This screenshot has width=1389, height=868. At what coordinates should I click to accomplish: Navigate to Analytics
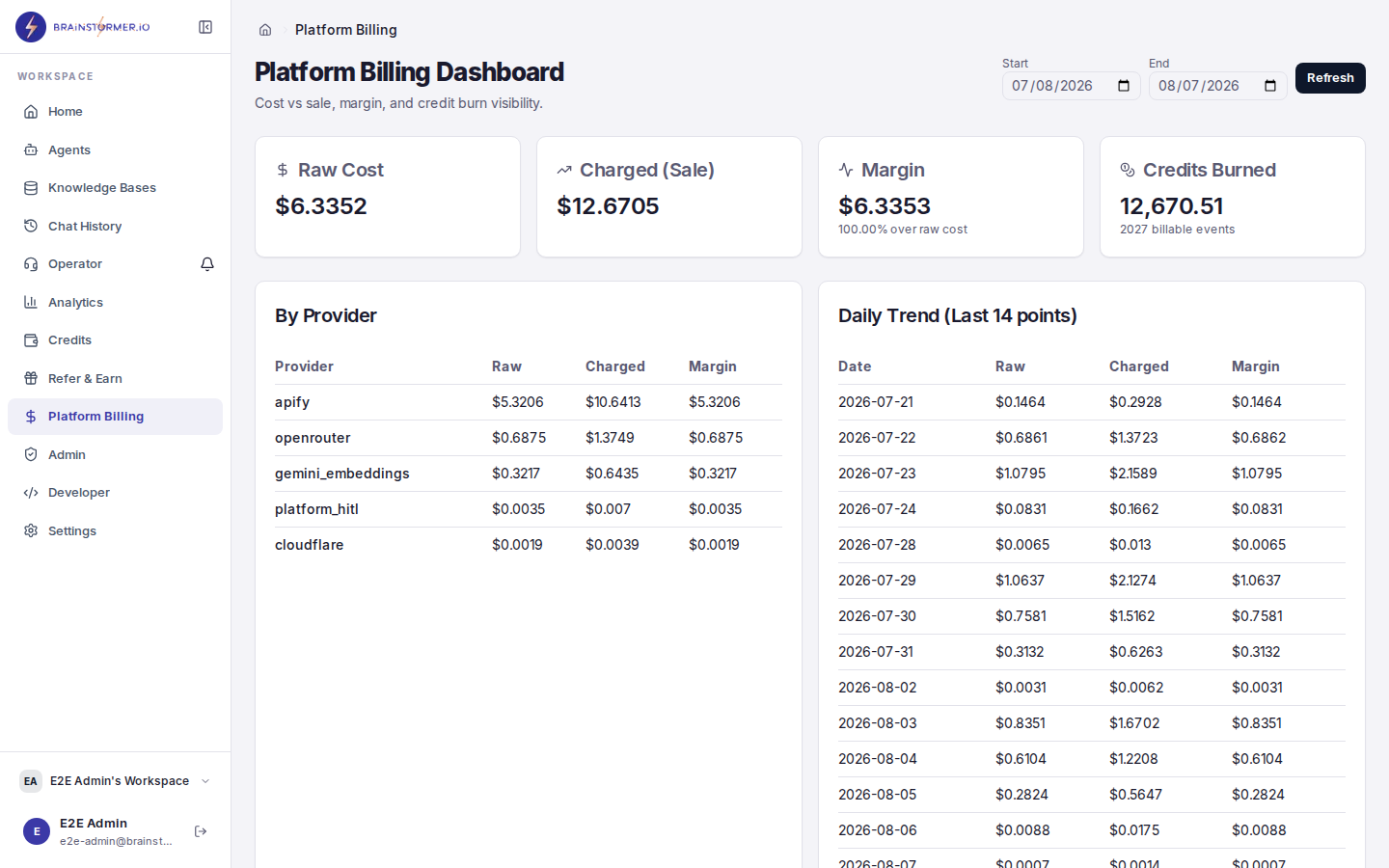click(115, 302)
